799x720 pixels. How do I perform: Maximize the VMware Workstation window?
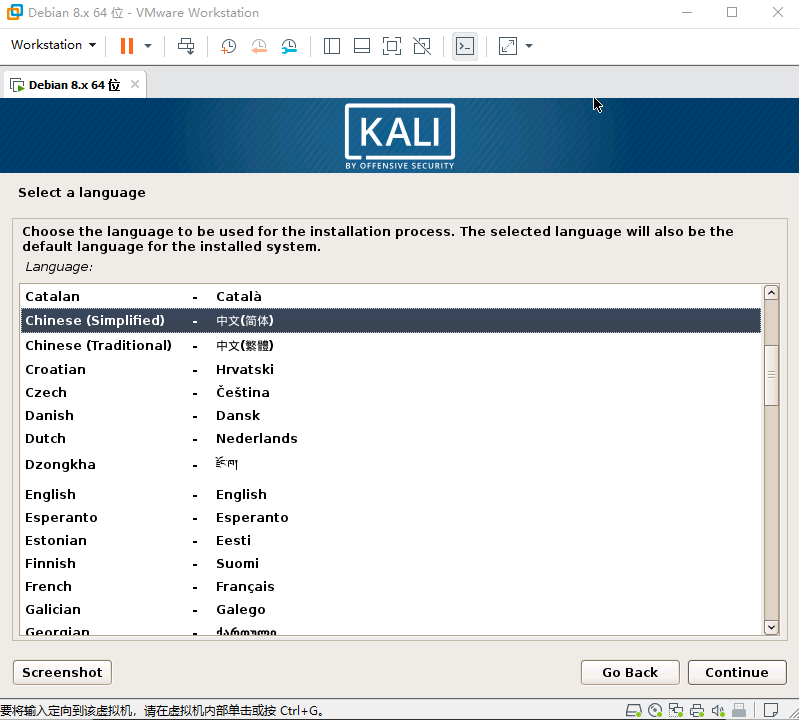click(x=732, y=12)
